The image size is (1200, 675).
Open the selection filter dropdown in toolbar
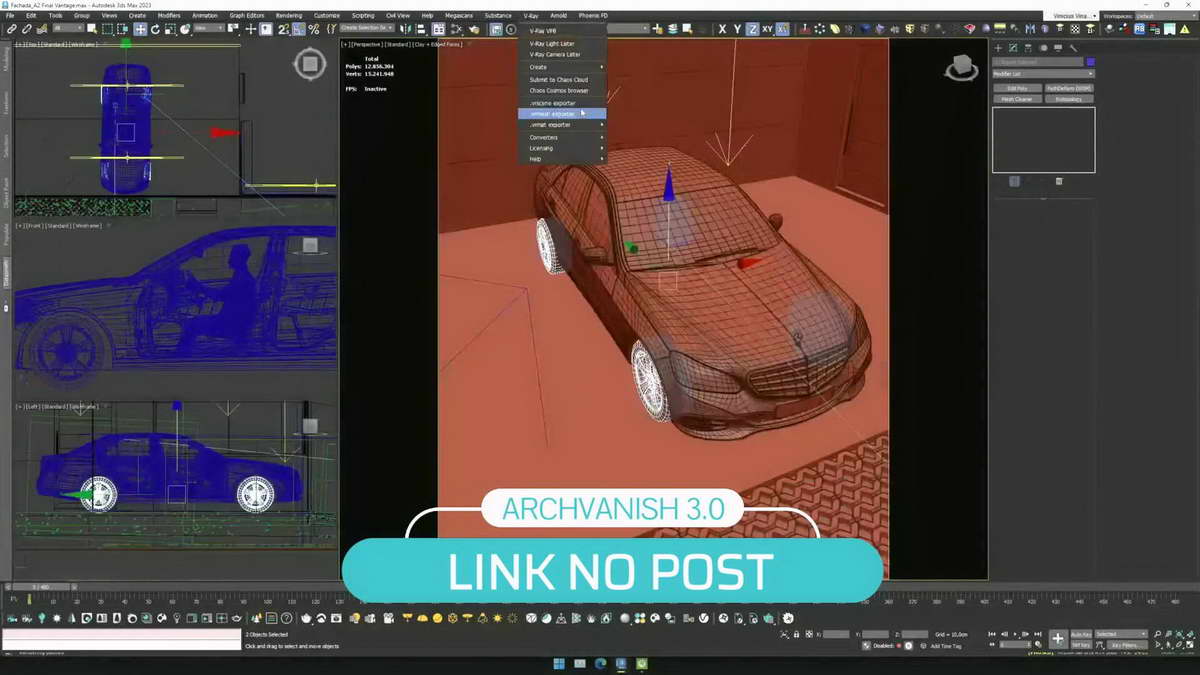pos(68,29)
